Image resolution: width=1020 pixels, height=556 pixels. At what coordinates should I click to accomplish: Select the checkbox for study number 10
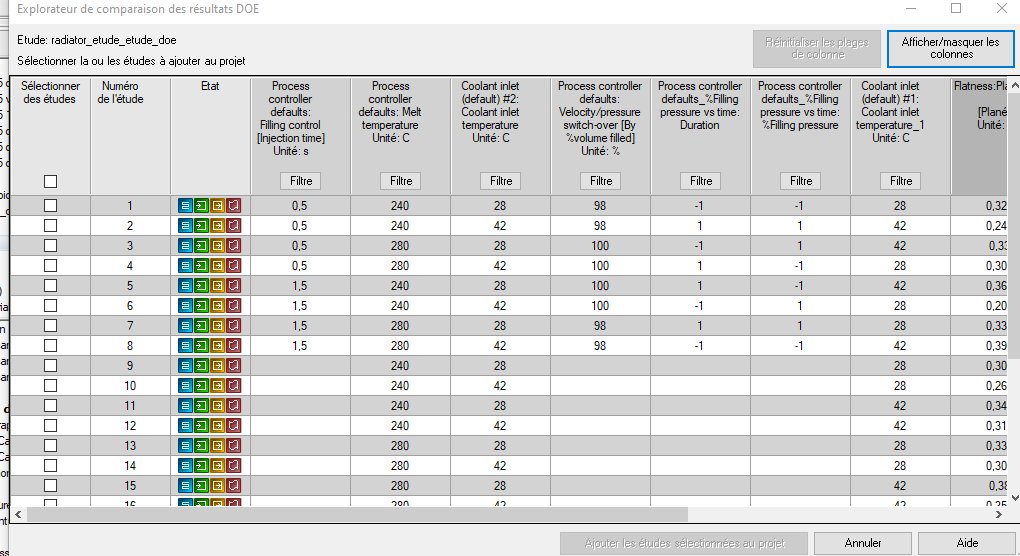pos(51,386)
